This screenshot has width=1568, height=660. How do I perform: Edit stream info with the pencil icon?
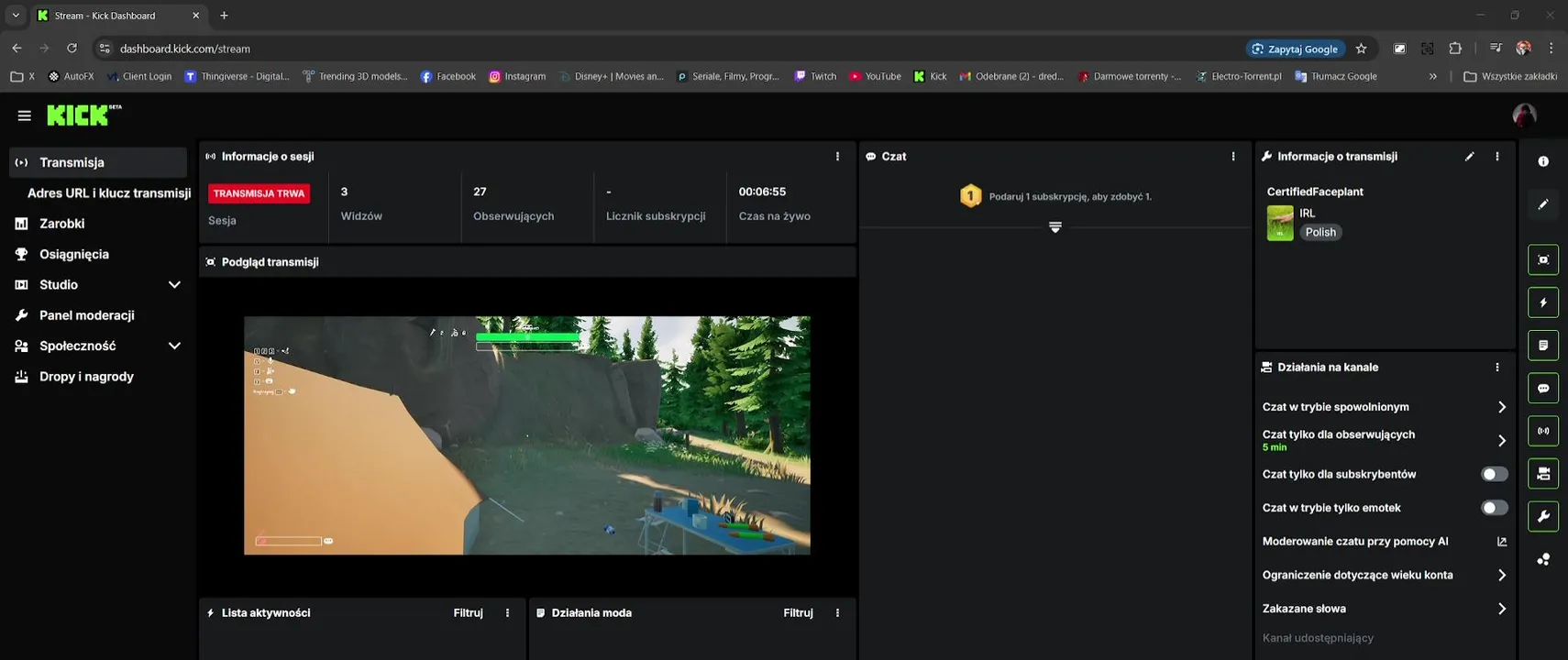tap(1469, 157)
